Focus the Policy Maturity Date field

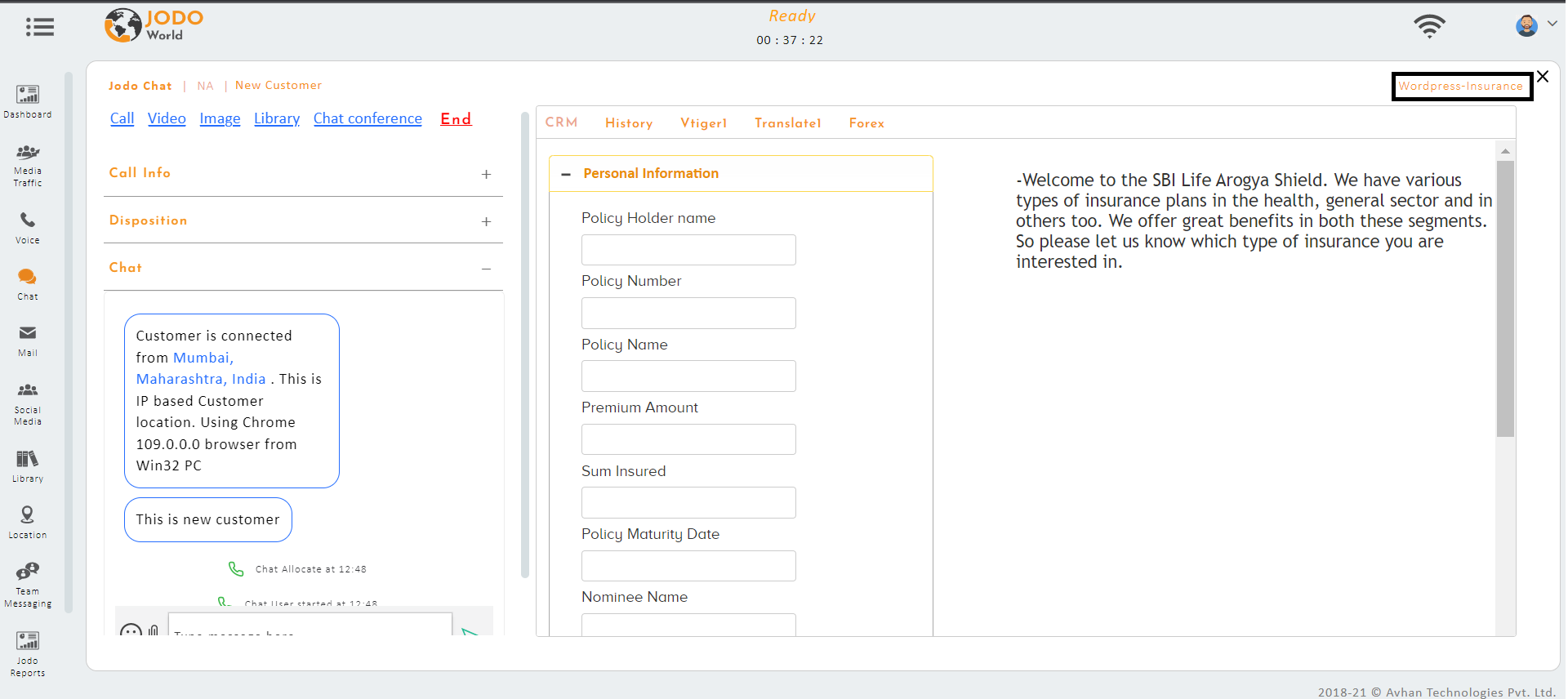(x=688, y=566)
